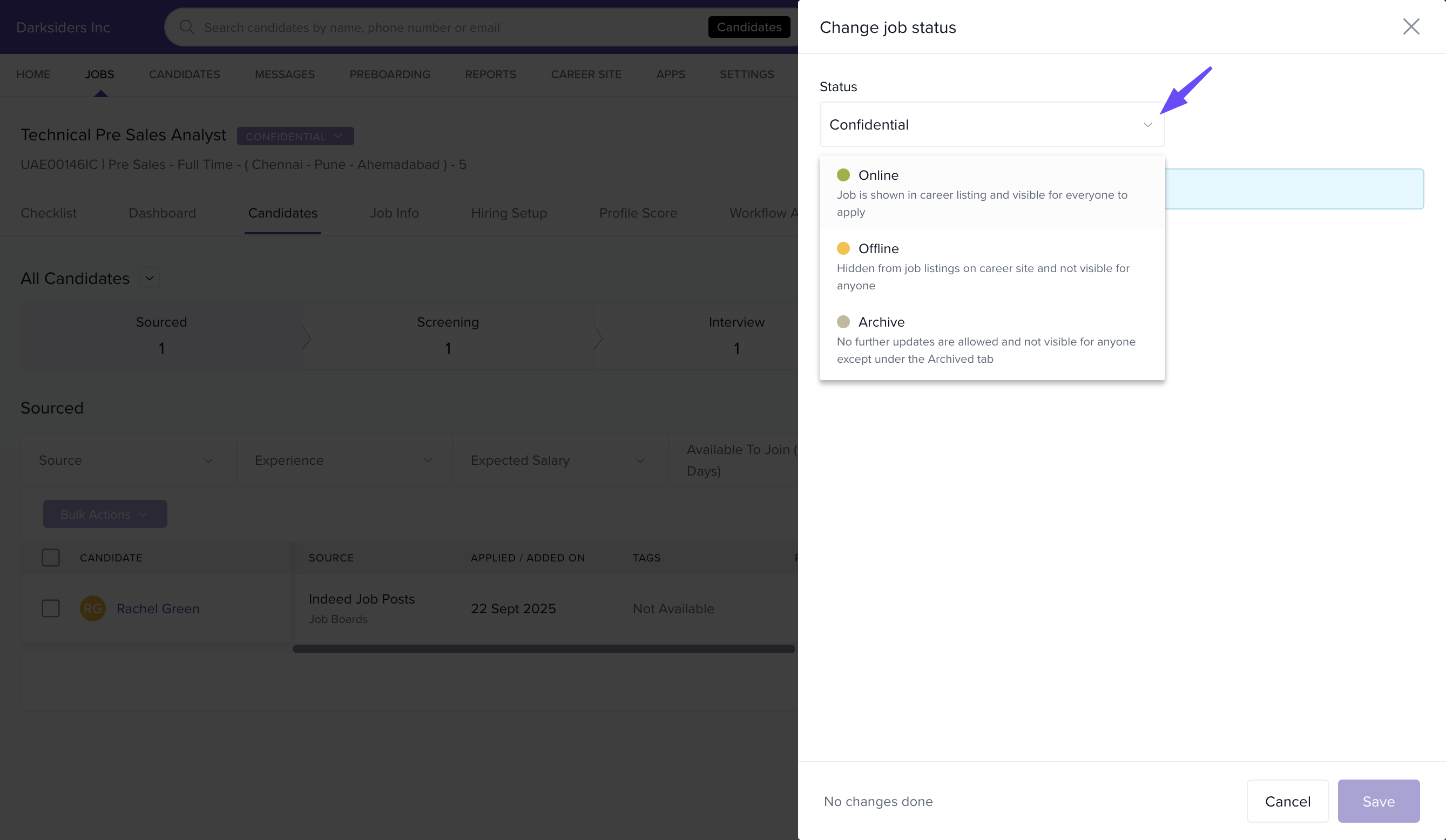This screenshot has width=1446, height=840.
Task: Click the green Online status dot
Action: 843,175
